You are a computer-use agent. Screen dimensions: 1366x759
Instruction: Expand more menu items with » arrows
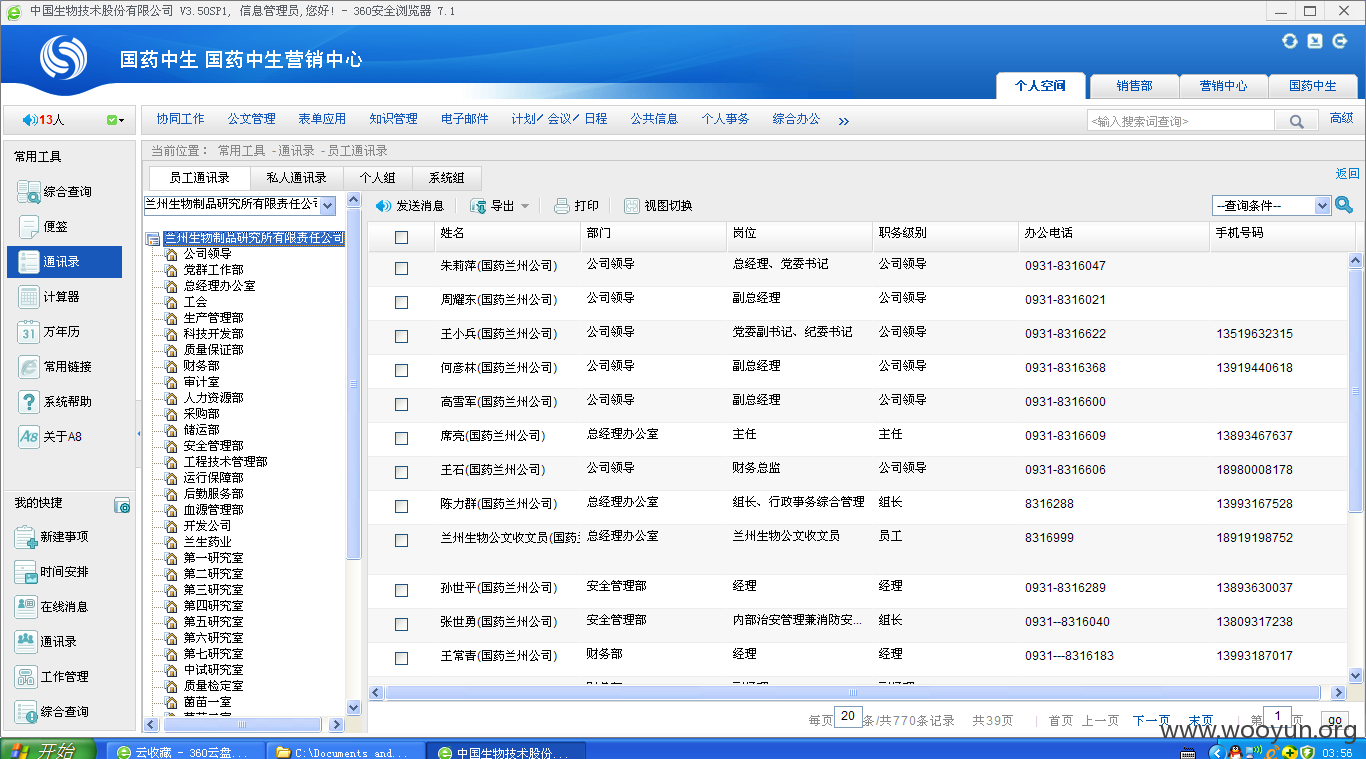click(x=843, y=121)
